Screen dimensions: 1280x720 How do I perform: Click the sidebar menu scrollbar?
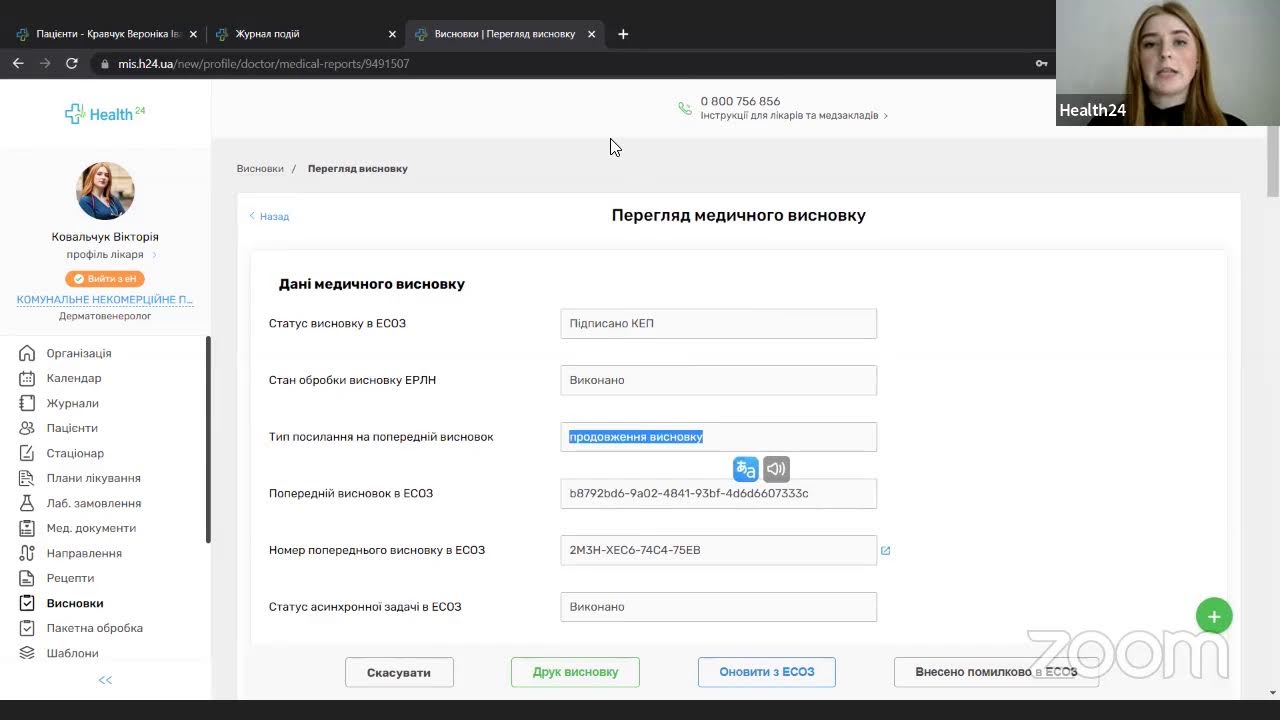pyautogui.click(x=208, y=440)
